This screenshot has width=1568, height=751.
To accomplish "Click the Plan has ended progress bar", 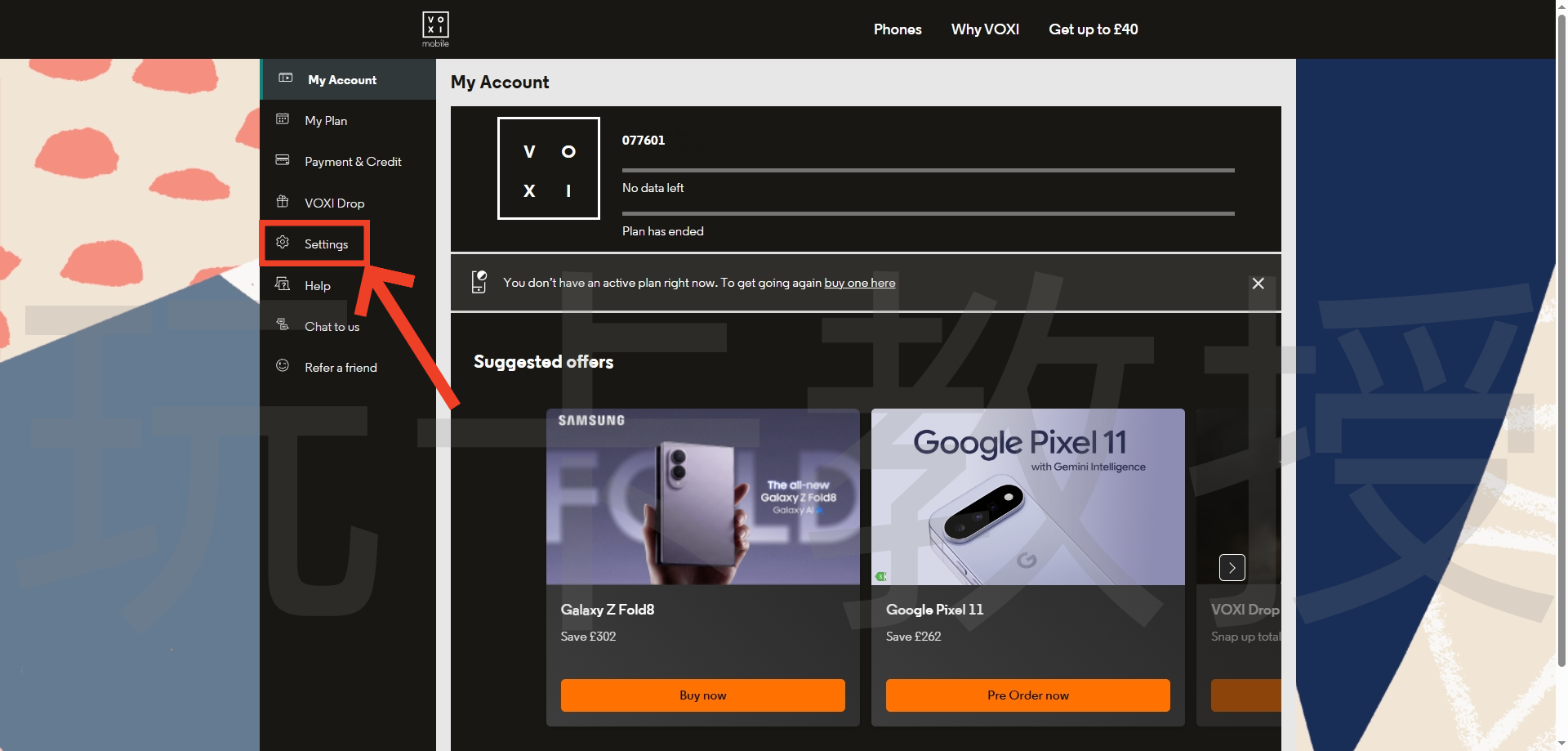I will [928, 213].
